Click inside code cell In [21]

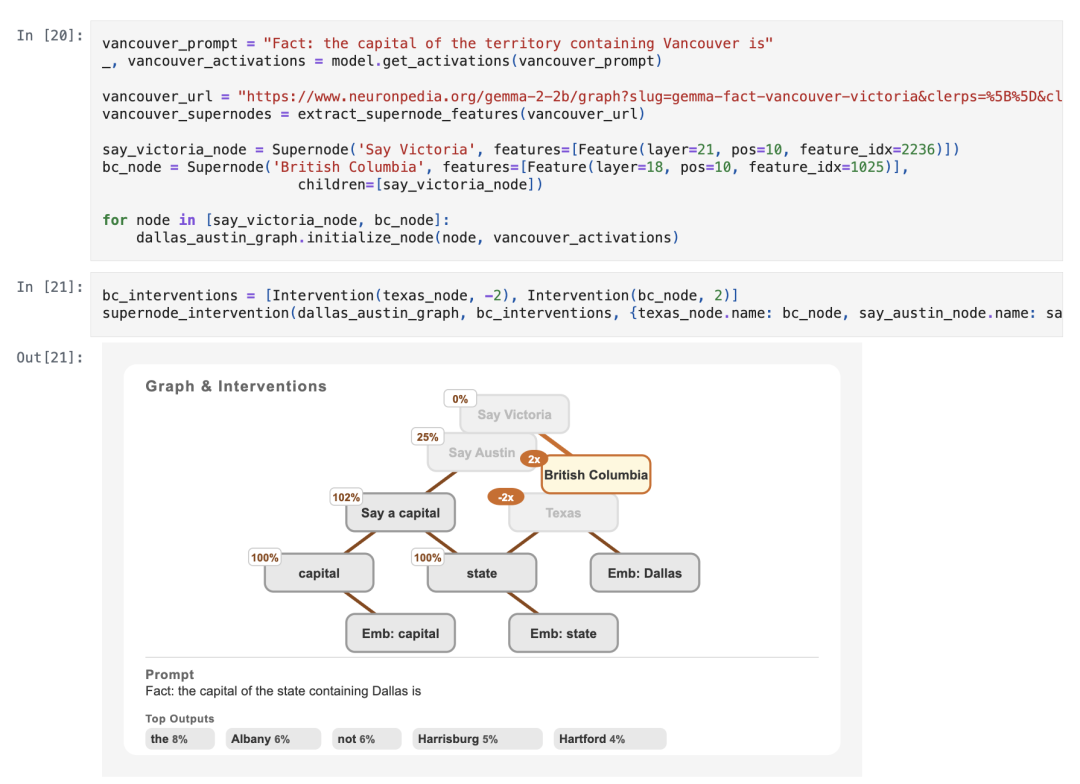[x=576, y=304]
